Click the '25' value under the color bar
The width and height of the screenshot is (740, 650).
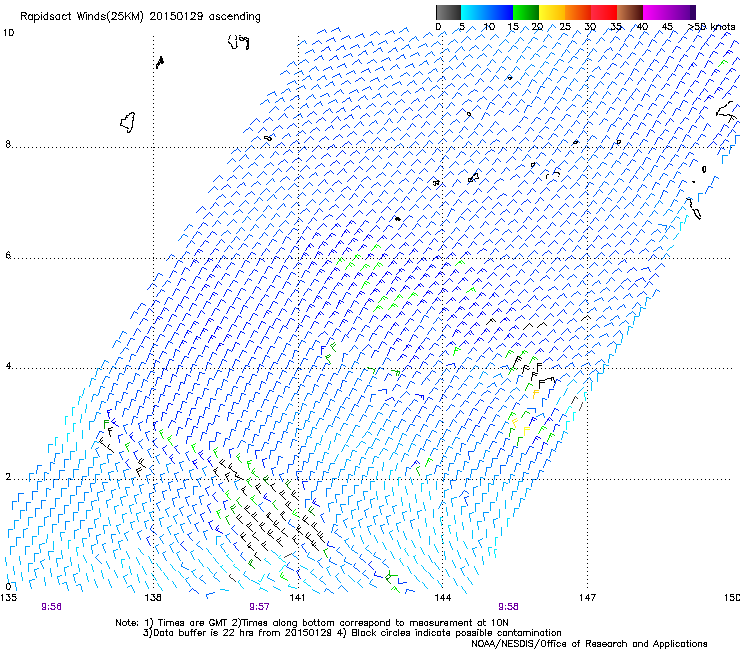[x=565, y=27]
